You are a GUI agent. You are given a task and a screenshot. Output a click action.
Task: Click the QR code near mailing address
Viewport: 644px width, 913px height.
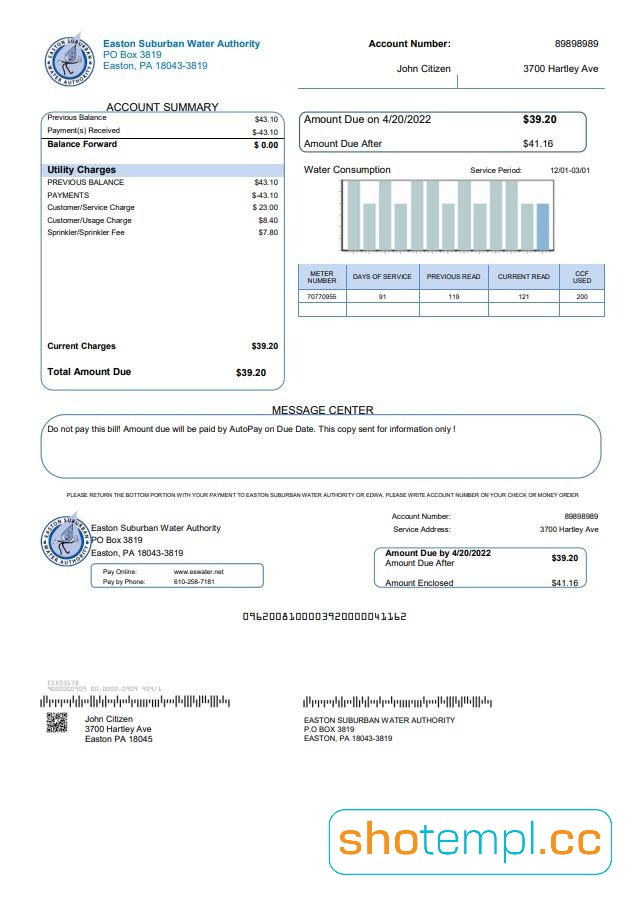coord(57,722)
